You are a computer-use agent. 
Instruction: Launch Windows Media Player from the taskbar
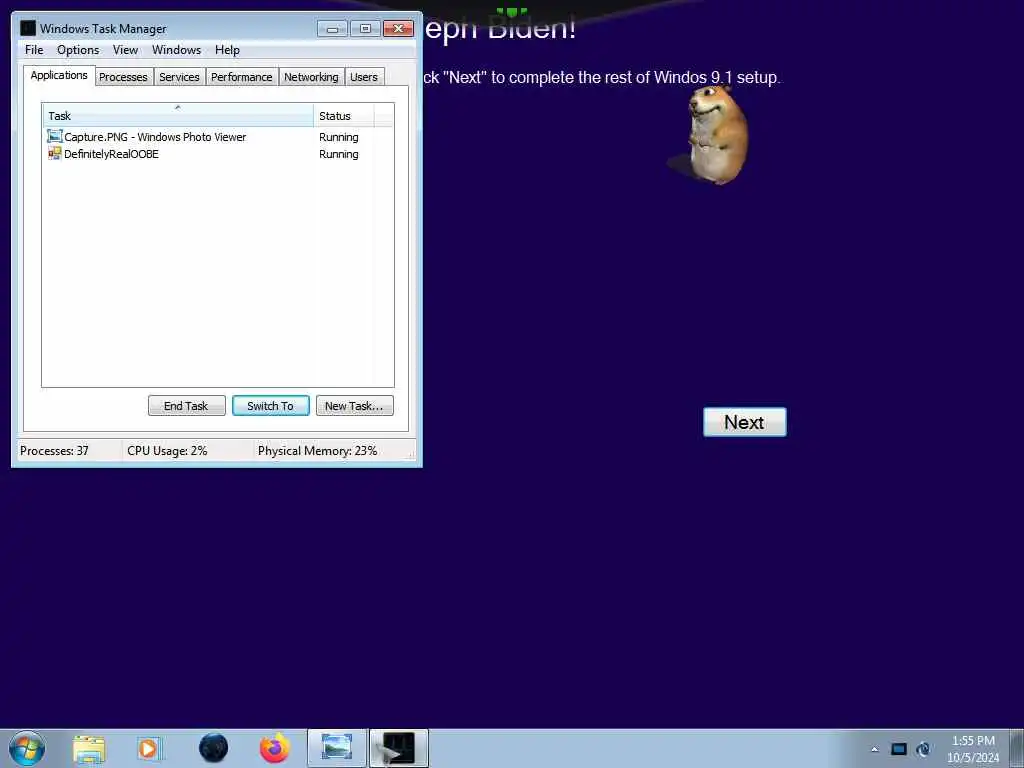pos(150,748)
